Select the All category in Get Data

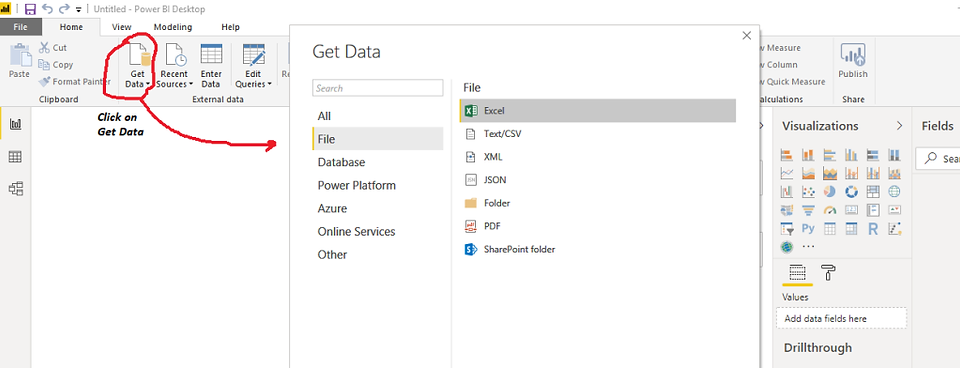pyautogui.click(x=377, y=116)
